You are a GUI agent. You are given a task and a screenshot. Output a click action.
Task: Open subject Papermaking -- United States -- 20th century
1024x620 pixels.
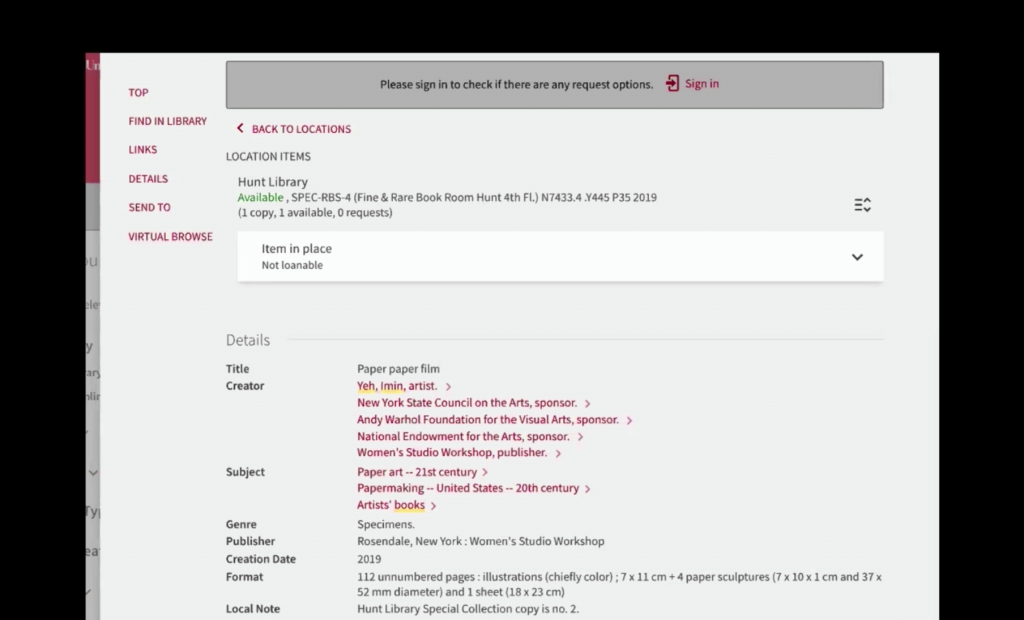coord(468,489)
